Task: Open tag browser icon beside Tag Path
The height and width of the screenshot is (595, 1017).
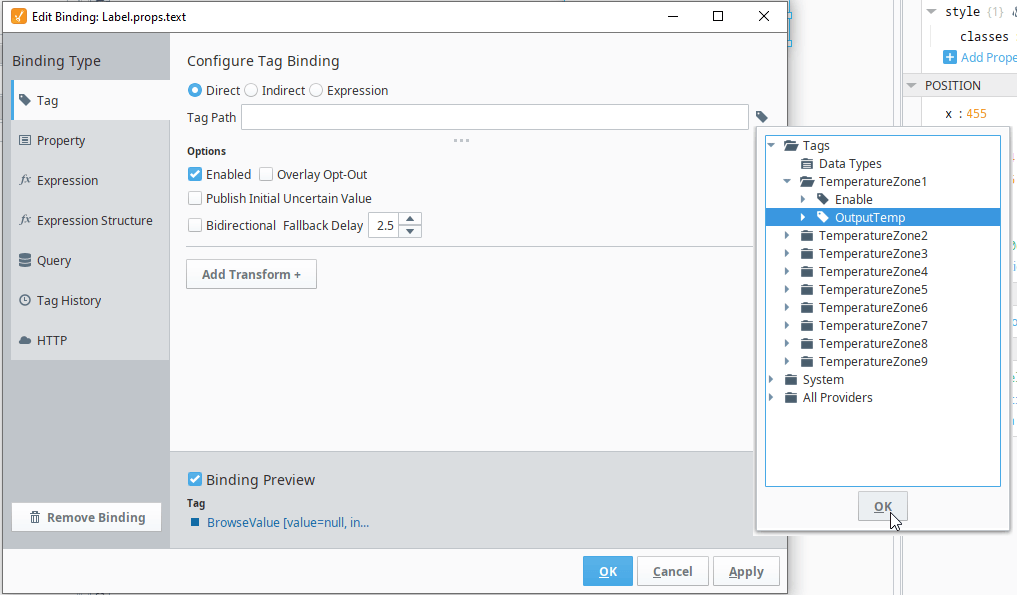Action: tap(761, 117)
